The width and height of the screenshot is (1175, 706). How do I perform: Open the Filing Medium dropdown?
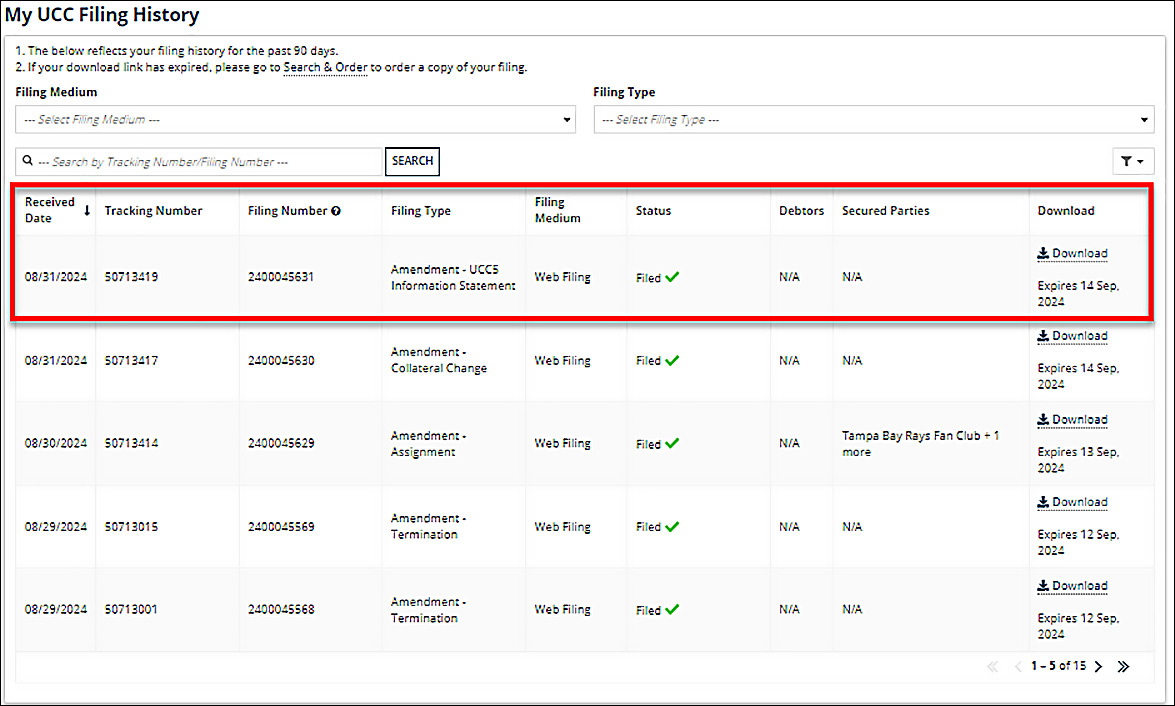pos(295,120)
